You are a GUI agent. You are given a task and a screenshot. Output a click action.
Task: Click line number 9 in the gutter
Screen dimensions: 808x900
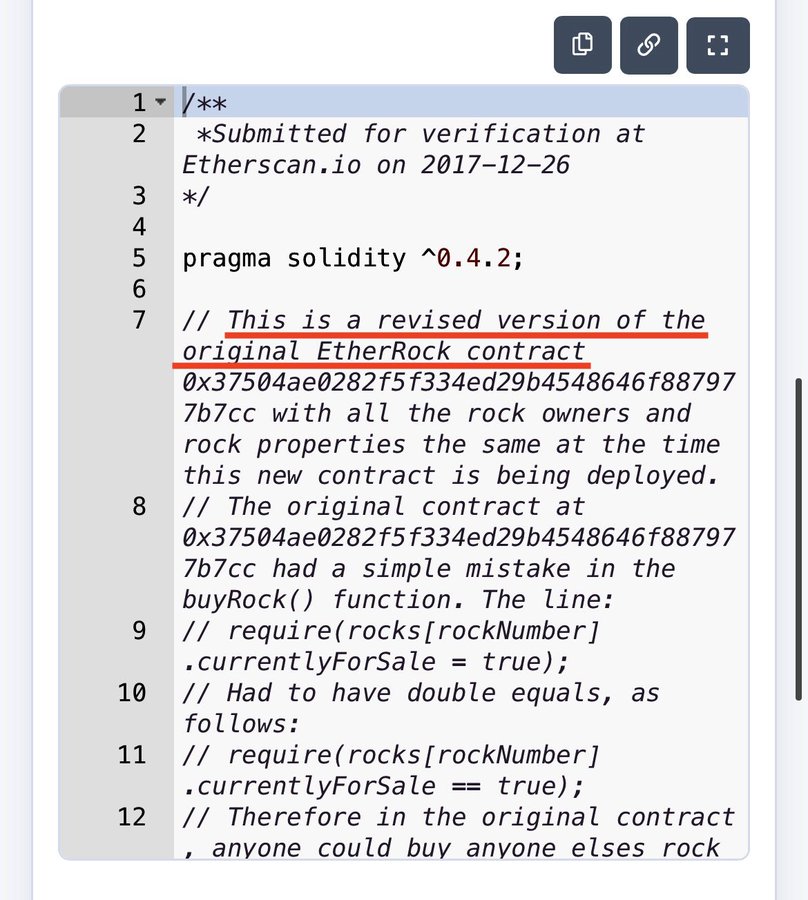pyautogui.click(x=139, y=631)
